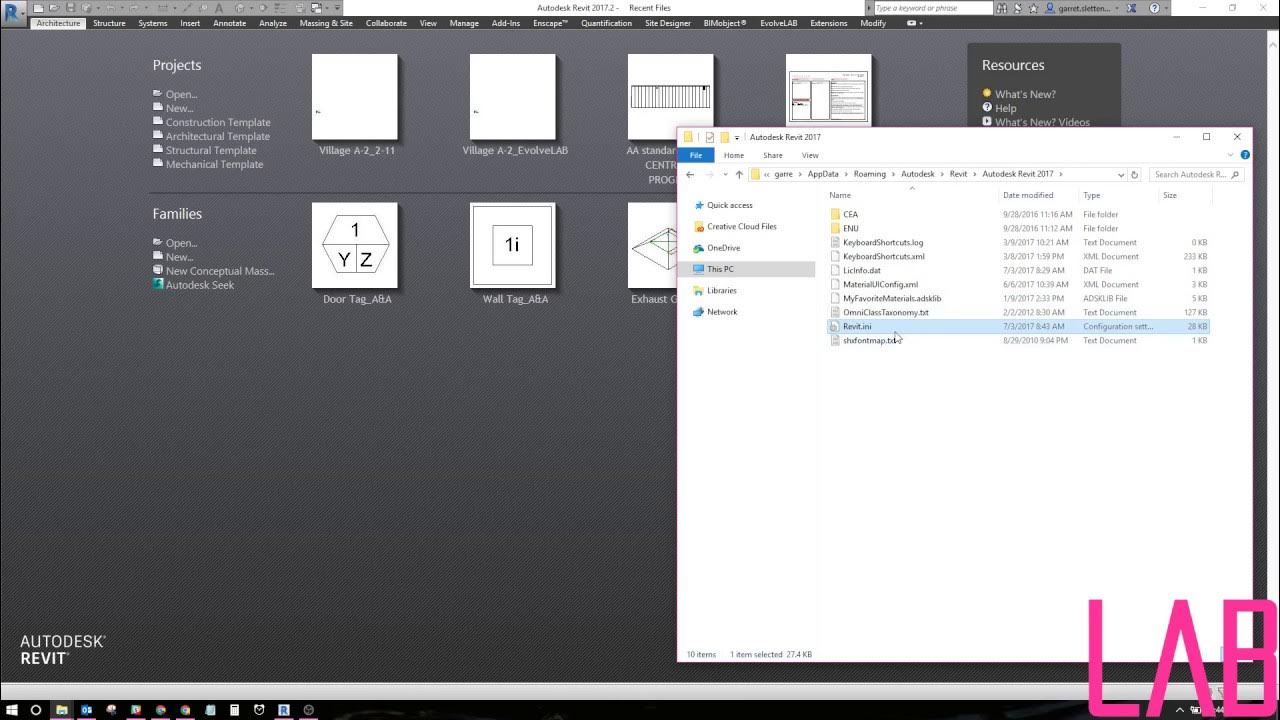The width and height of the screenshot is (1280, 720).
Task: Open the Revit application menu button
Action: (x=13, y=14)
